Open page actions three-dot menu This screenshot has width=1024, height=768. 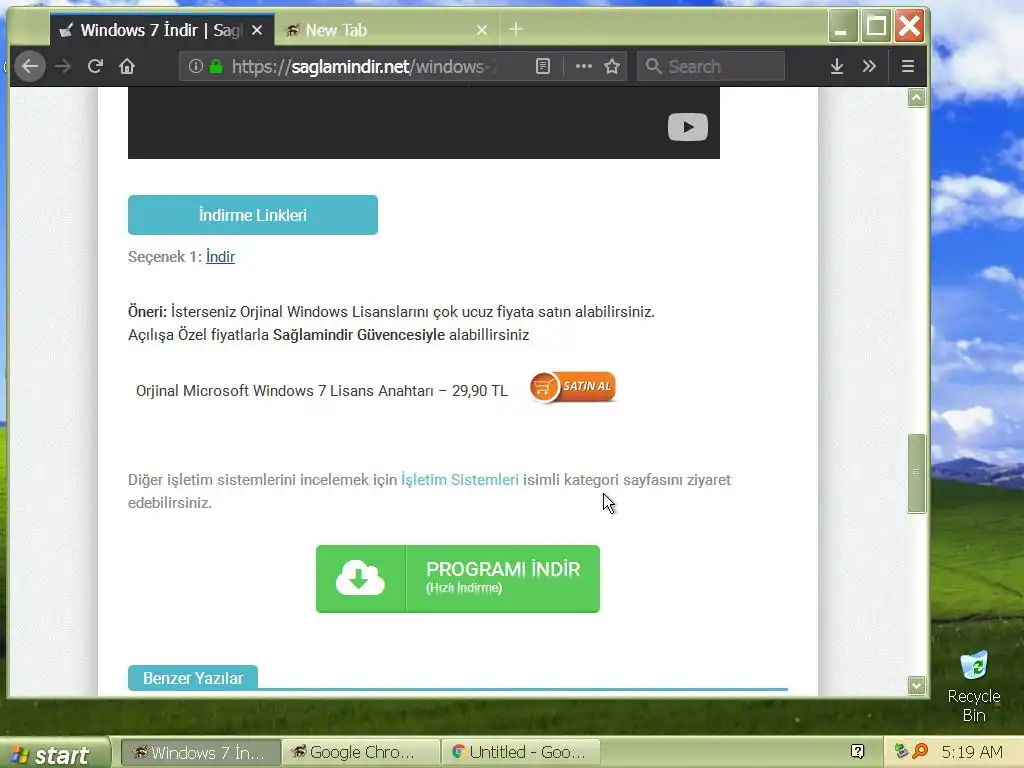tap(583, 66)
